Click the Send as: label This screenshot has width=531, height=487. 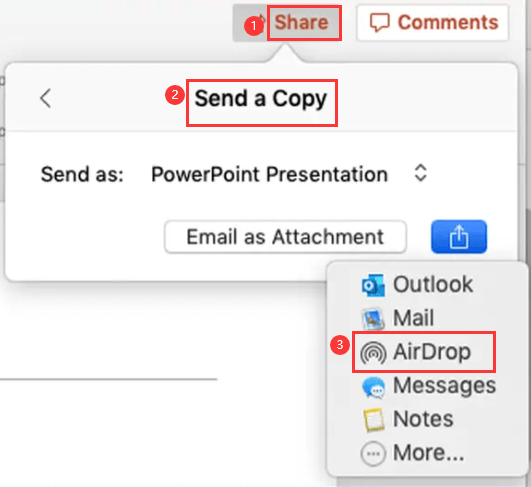(82, 174)
